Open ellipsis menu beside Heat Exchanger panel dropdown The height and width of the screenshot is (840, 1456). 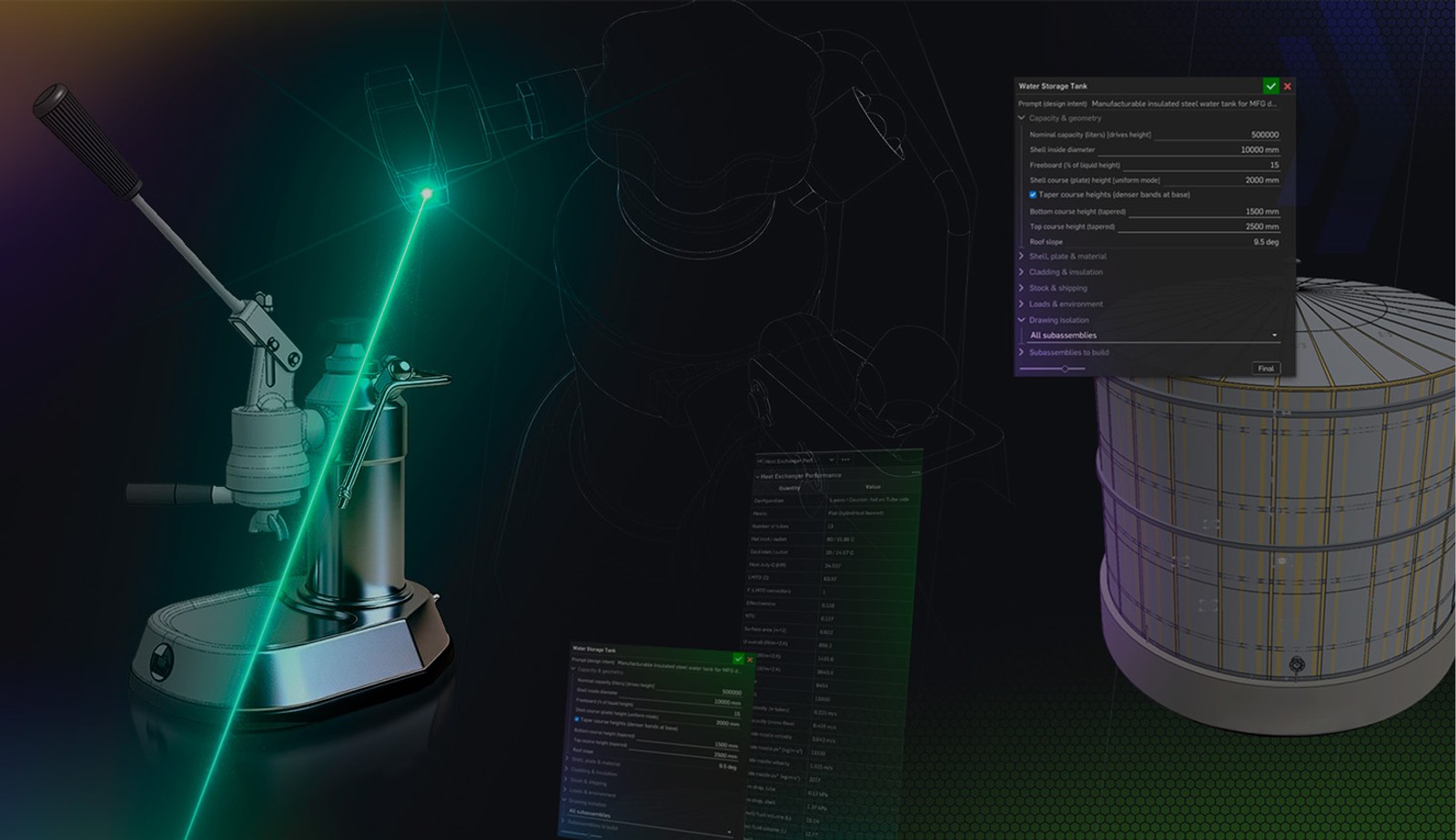(845, 460)
